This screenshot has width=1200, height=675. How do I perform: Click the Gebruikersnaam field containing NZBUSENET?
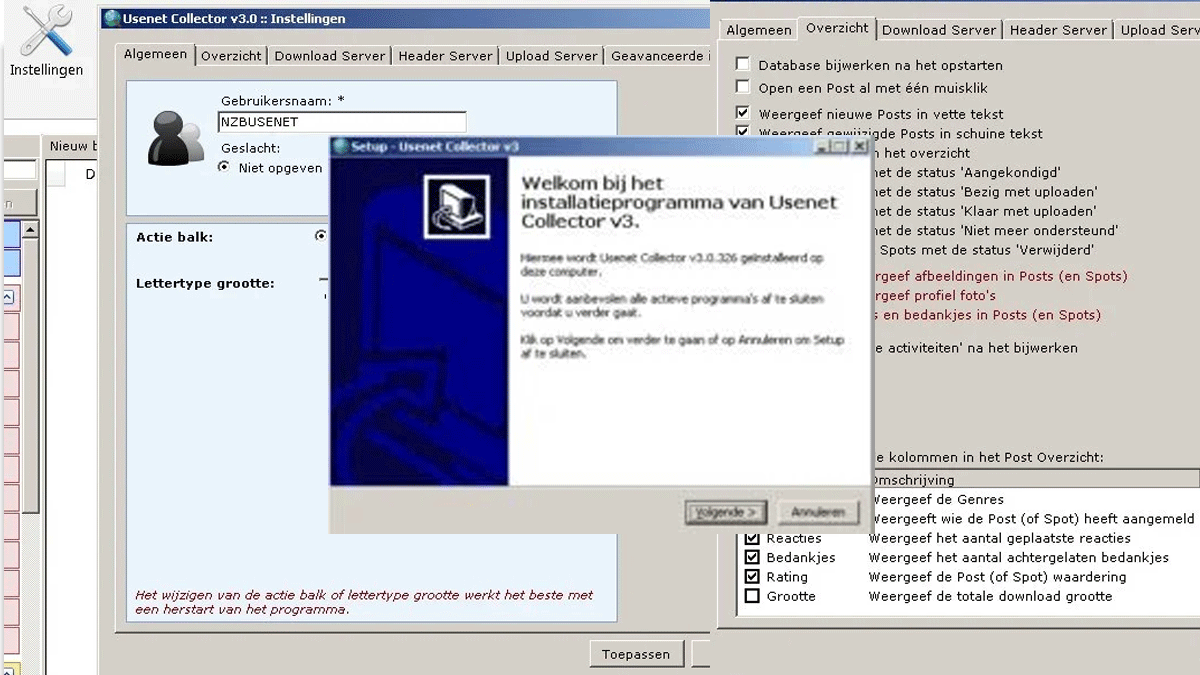coord(342,122)
